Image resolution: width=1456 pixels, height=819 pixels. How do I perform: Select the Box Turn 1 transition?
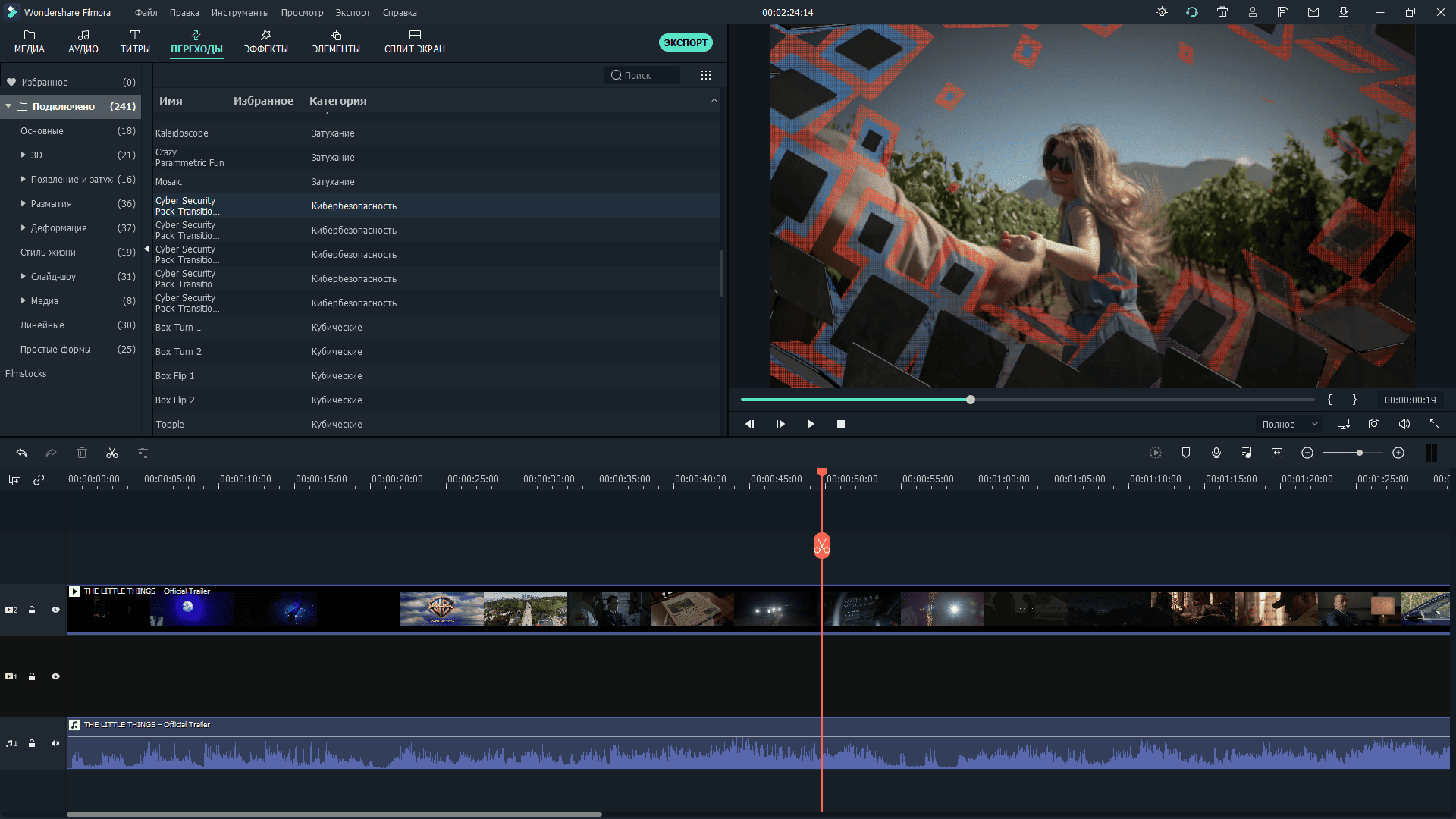coord(436,327)
